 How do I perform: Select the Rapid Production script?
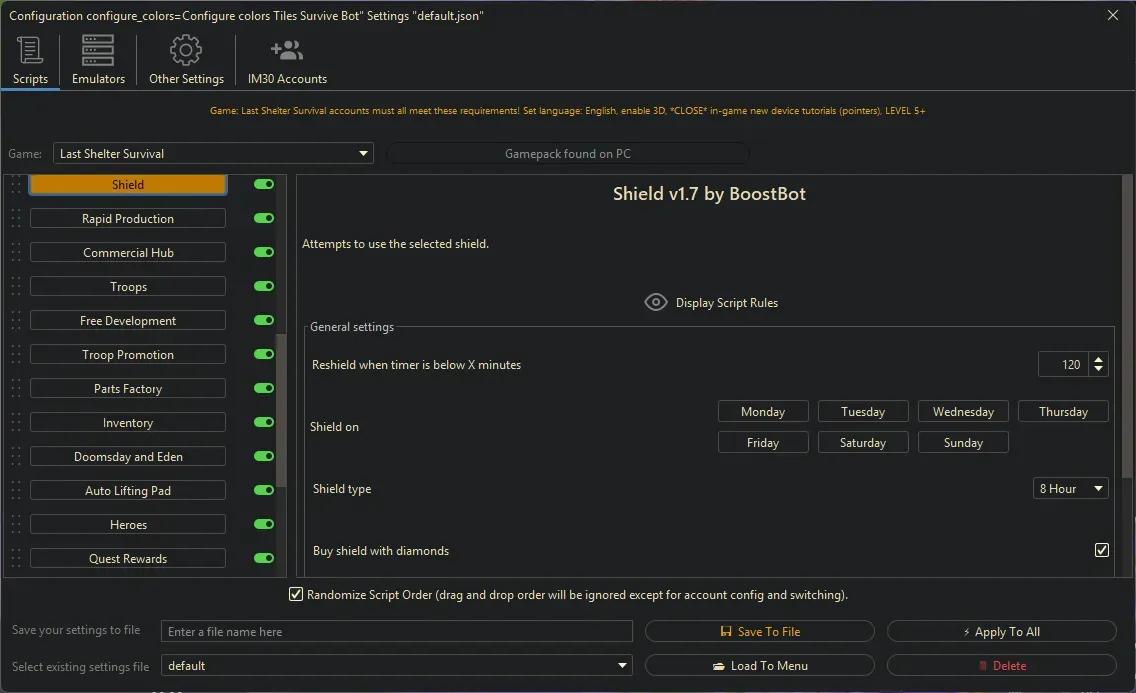(x=128, y=219)
